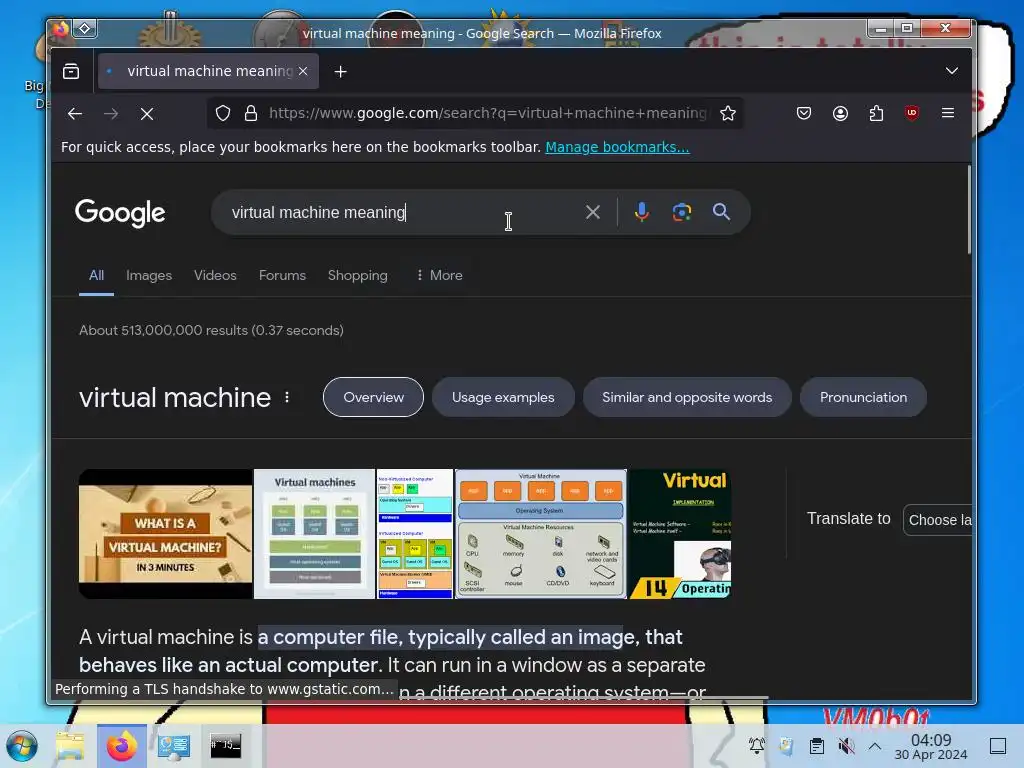Click the Firefox taskbar icon
The image size is (1024, 768).
[x=121, y=746]
